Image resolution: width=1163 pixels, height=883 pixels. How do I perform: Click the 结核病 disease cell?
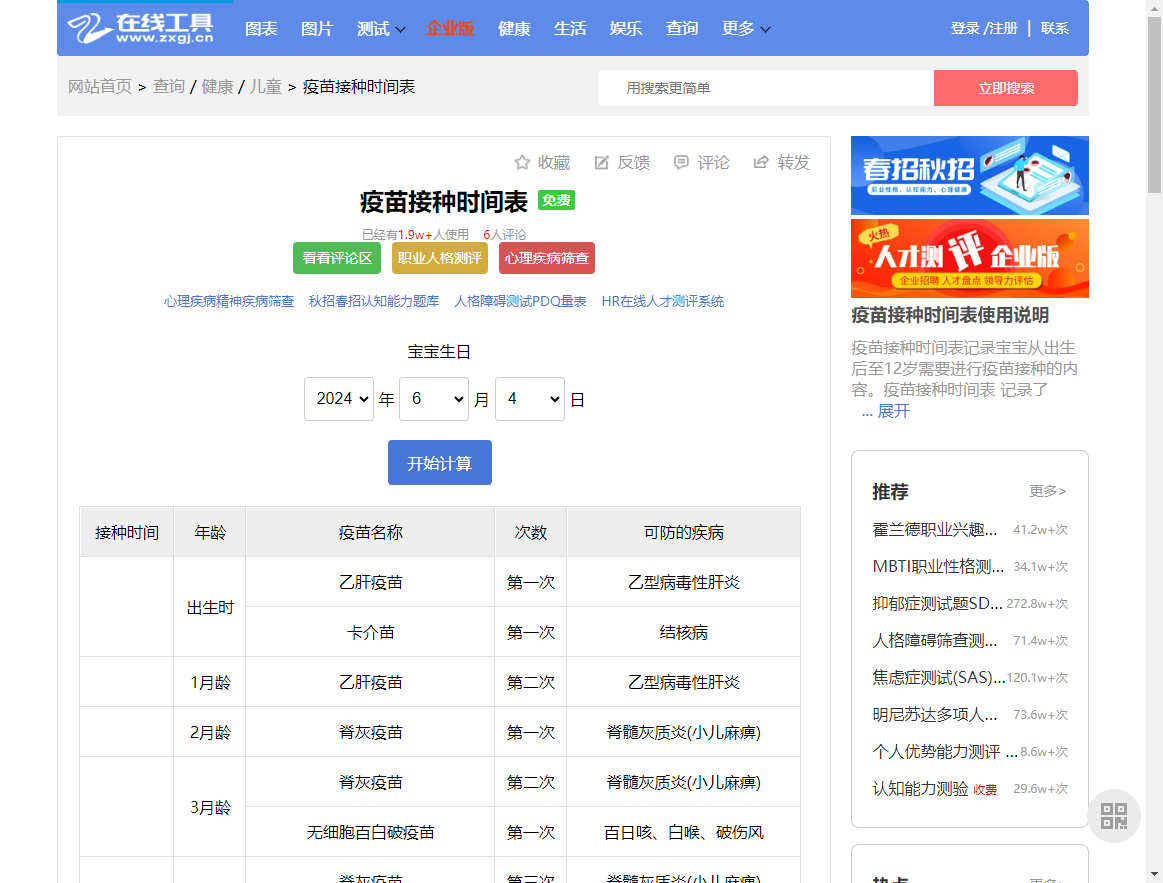(683, 632)
